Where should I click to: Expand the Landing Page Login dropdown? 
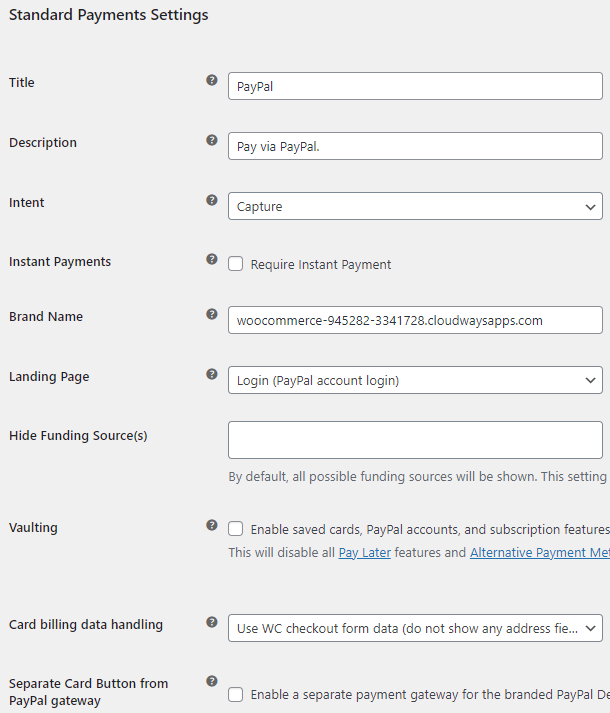click(x=415, y=380)
